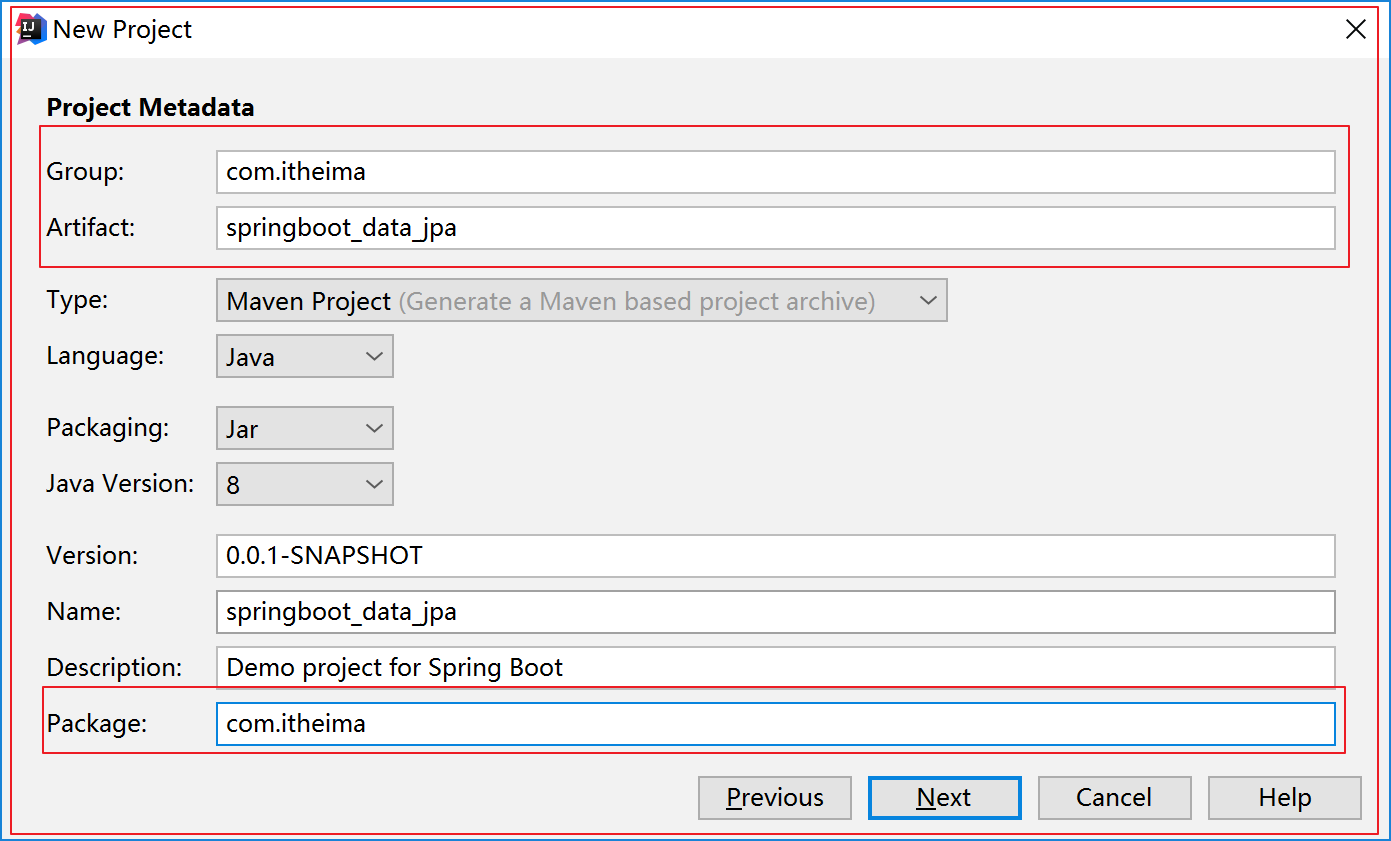Click the Project Metadata heading
The image size is (1391, 841).
pyautogui.click(x=151, y=107)
